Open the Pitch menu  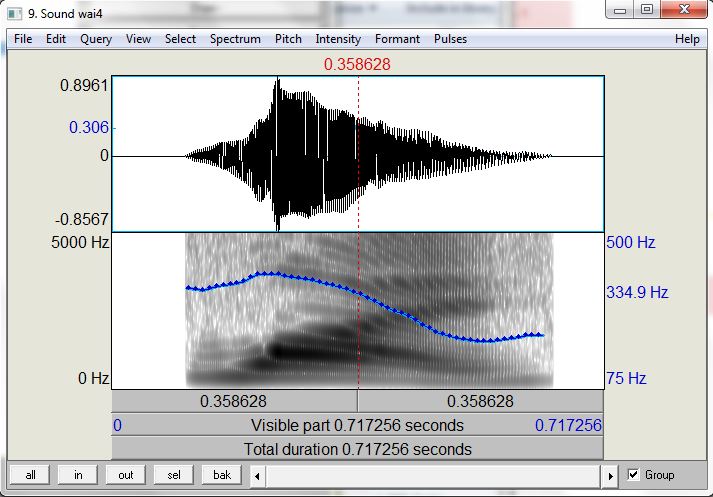coord(288,39)
